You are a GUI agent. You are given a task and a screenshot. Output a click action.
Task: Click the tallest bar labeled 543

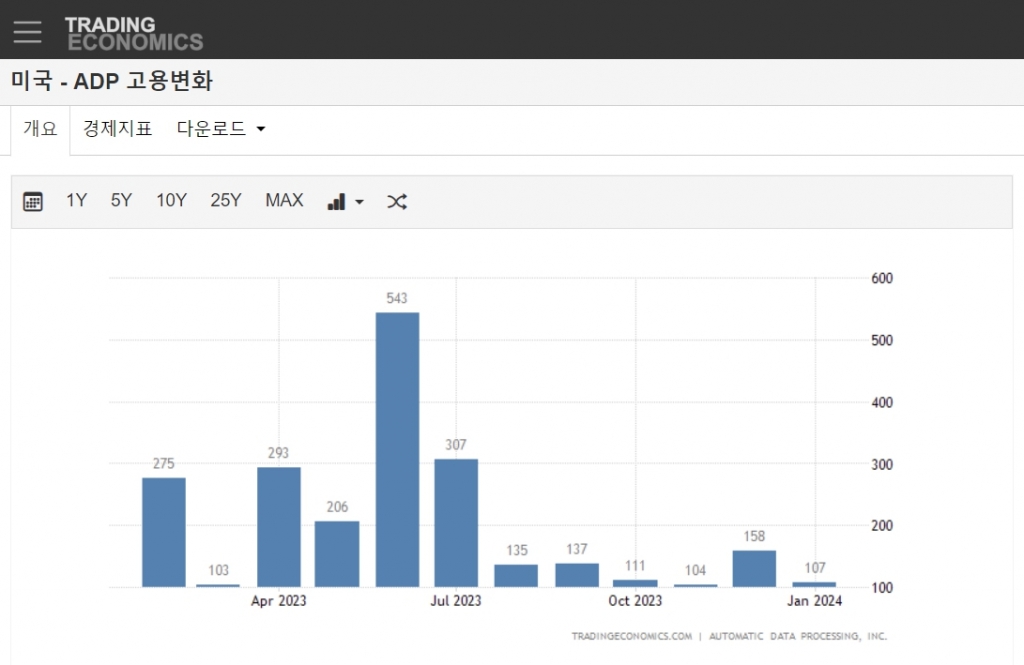tap(397, 450)
